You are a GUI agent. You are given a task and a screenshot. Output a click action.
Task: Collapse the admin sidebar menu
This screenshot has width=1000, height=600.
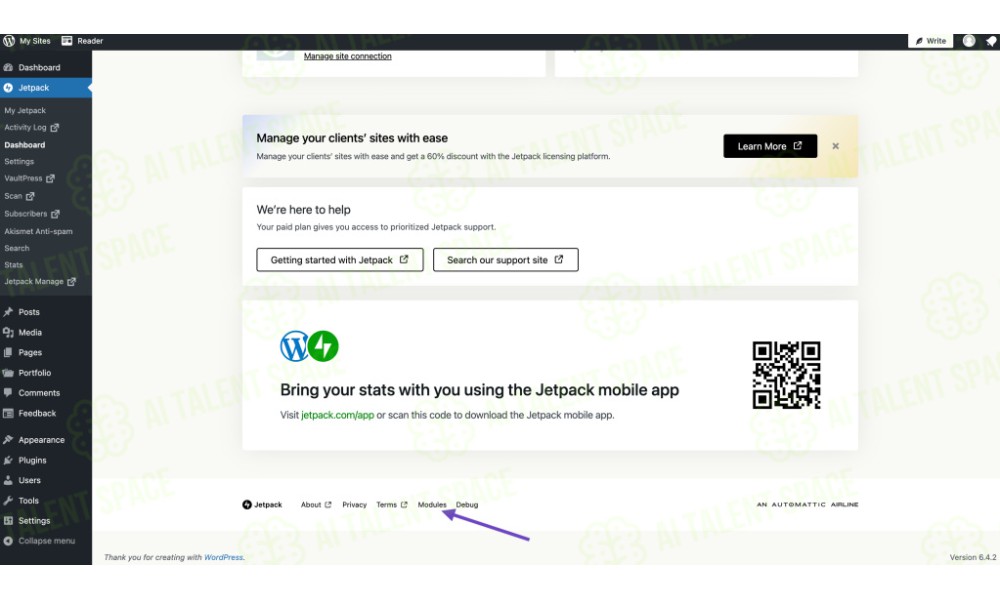pyautogui.click(x=40, y=541)
